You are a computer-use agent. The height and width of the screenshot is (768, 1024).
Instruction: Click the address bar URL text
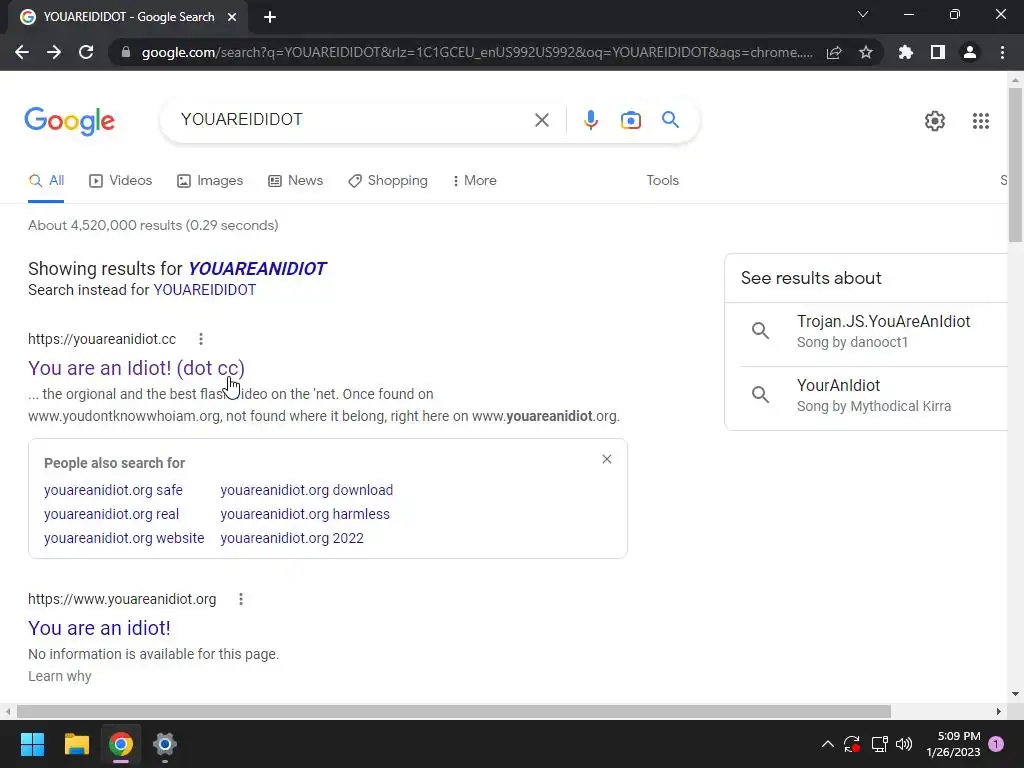tap(477, 52)
